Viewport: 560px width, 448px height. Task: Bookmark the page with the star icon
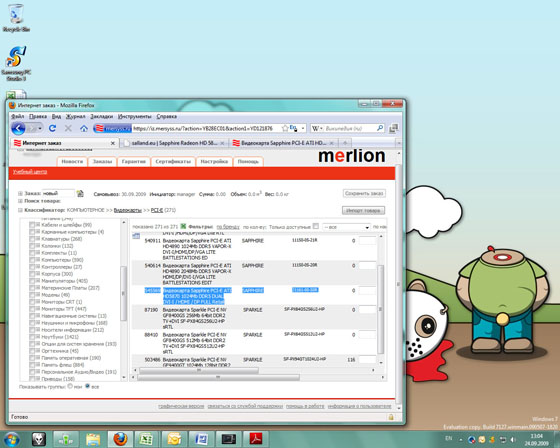point(285,128)
